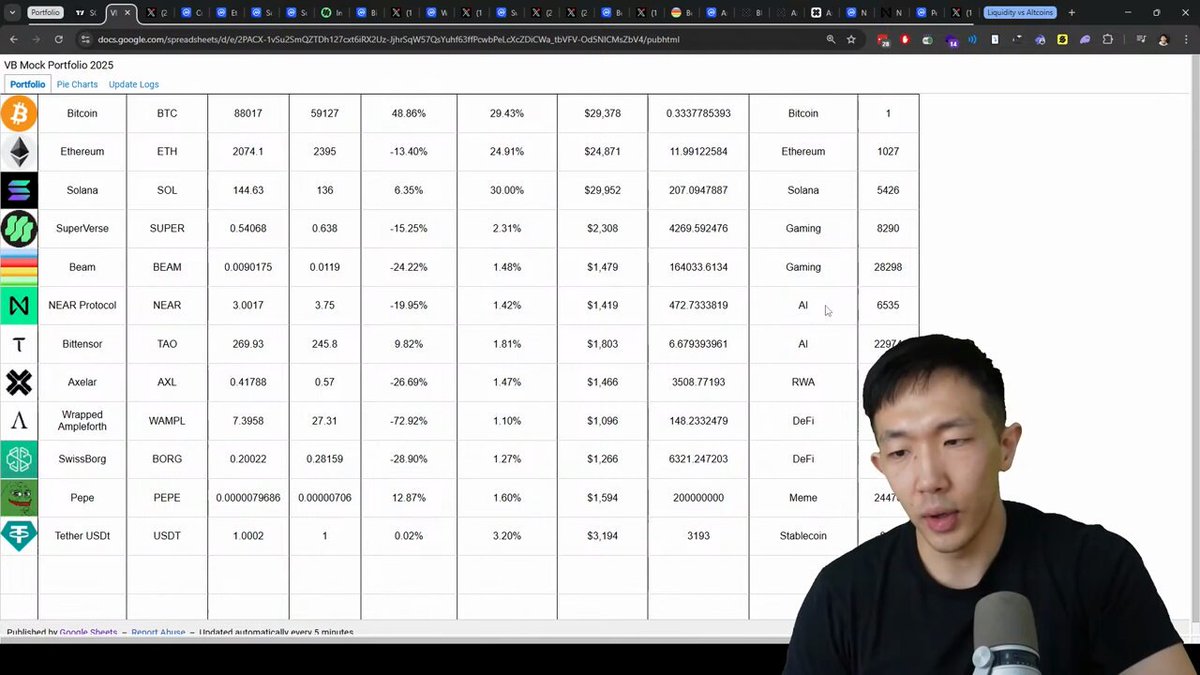The height and width of the screenshot is (675, 1200).
Task: Select the RWA category cell
Action: pos(803,382)
